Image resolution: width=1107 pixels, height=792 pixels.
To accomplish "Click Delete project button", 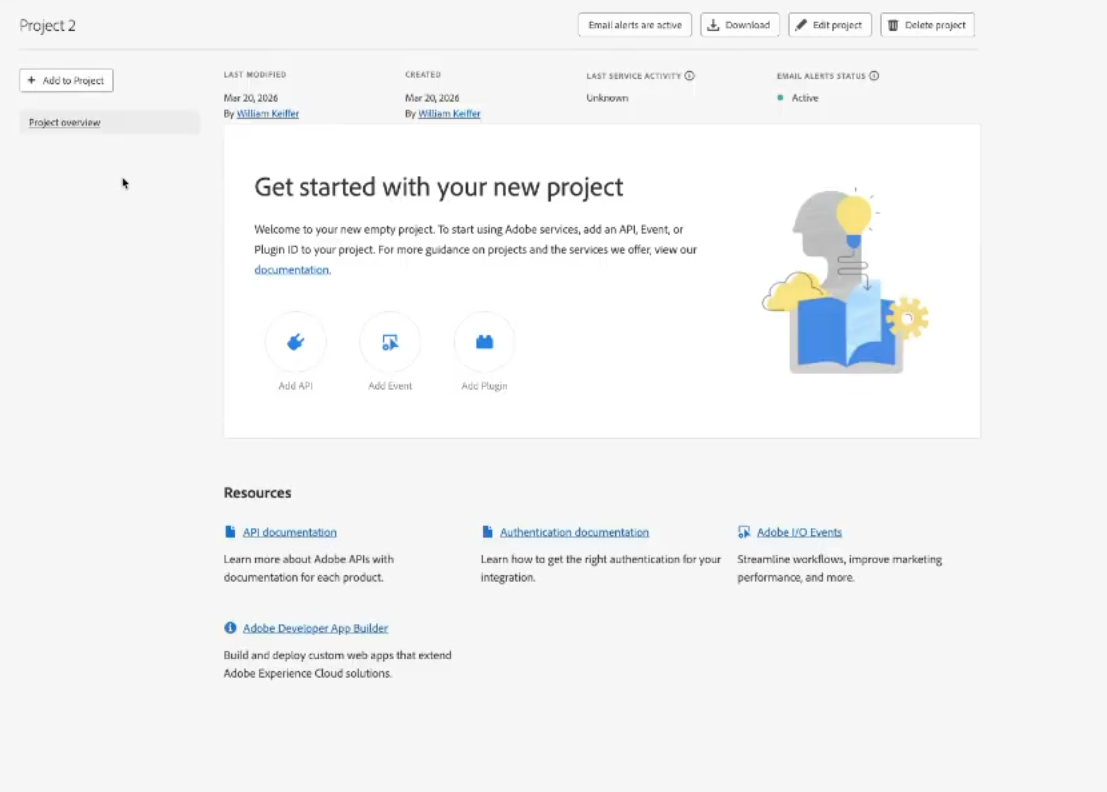I will pyautogui.click(x=927, y=25).
